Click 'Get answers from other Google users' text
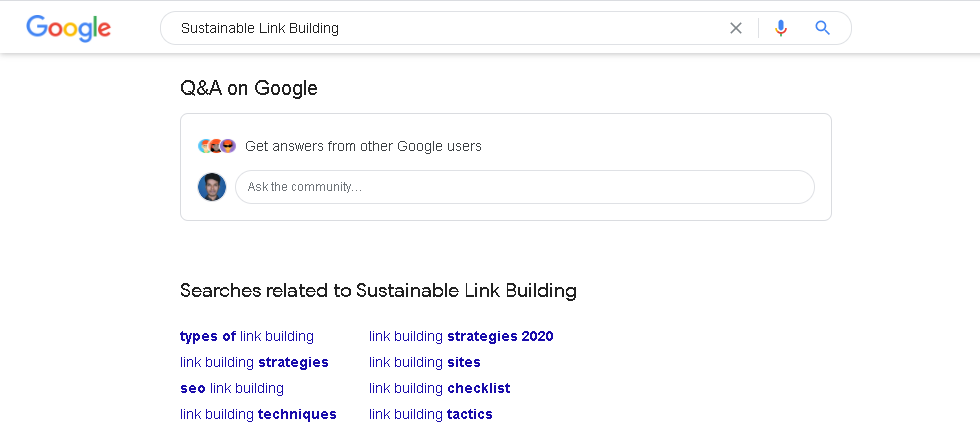 [363, 146]
